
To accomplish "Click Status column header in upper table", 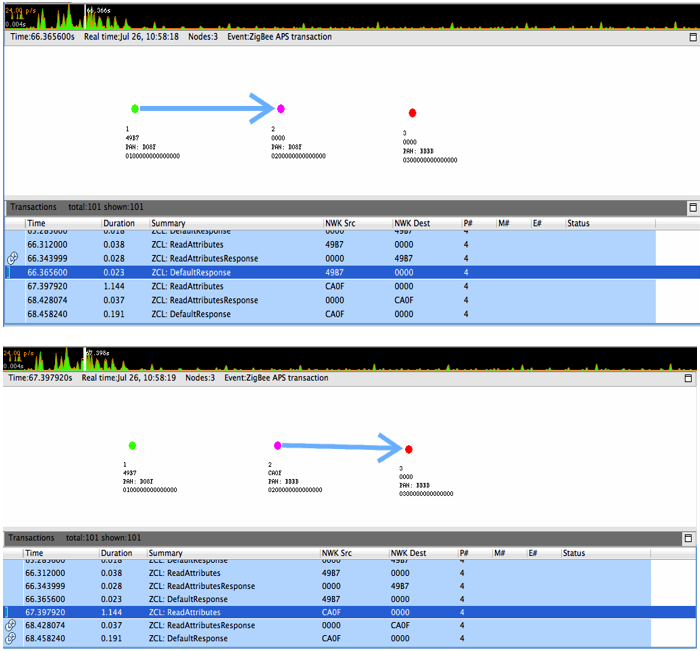I will 610,223.
